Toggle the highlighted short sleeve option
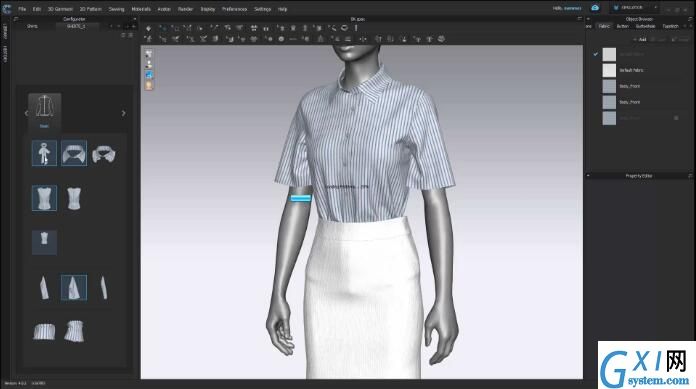Image resolution: width=696 pixels, height=389 pixels. pos(74,287)
